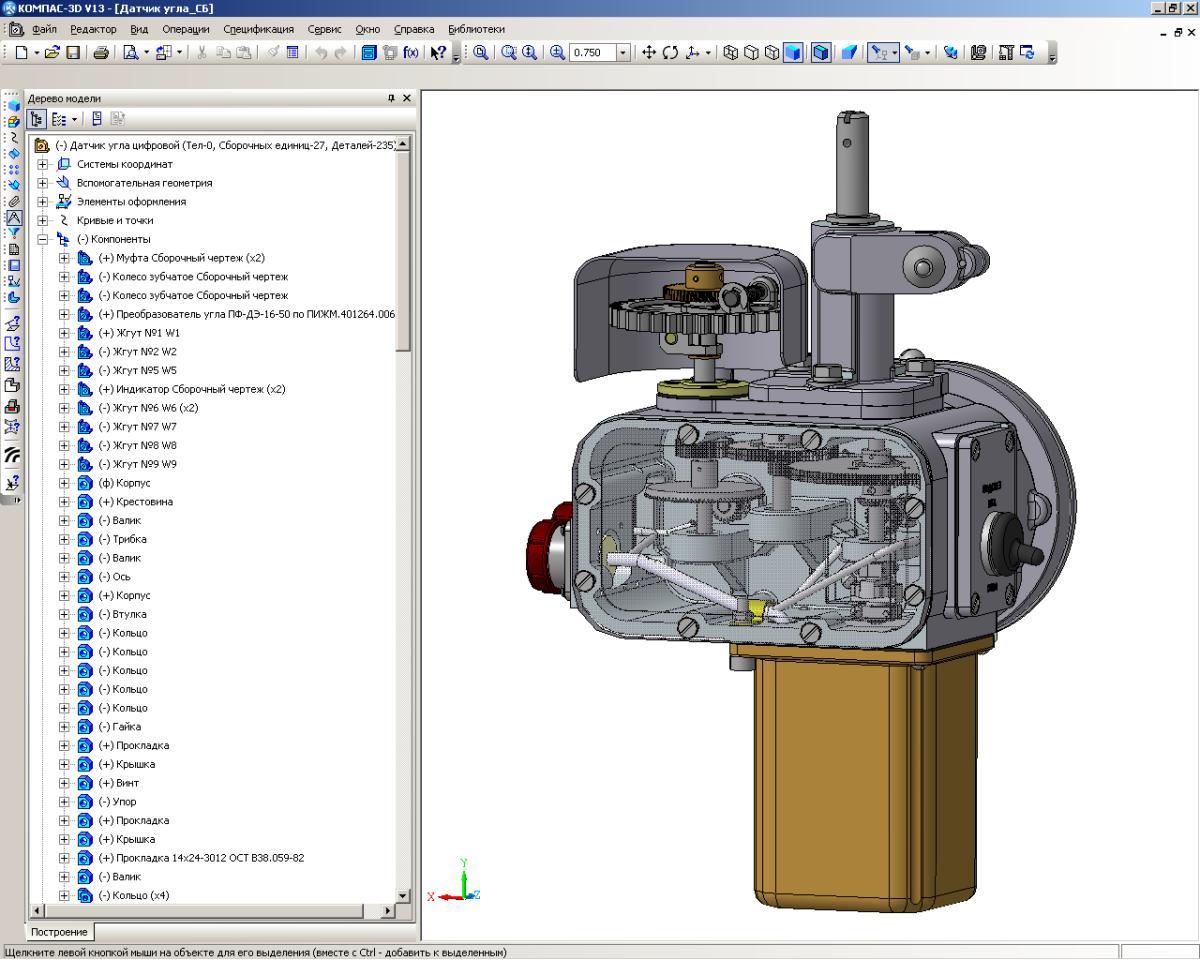Open the zoom scale dropdown
This screenshot has width=1200, height=960.
pos(624,53)
